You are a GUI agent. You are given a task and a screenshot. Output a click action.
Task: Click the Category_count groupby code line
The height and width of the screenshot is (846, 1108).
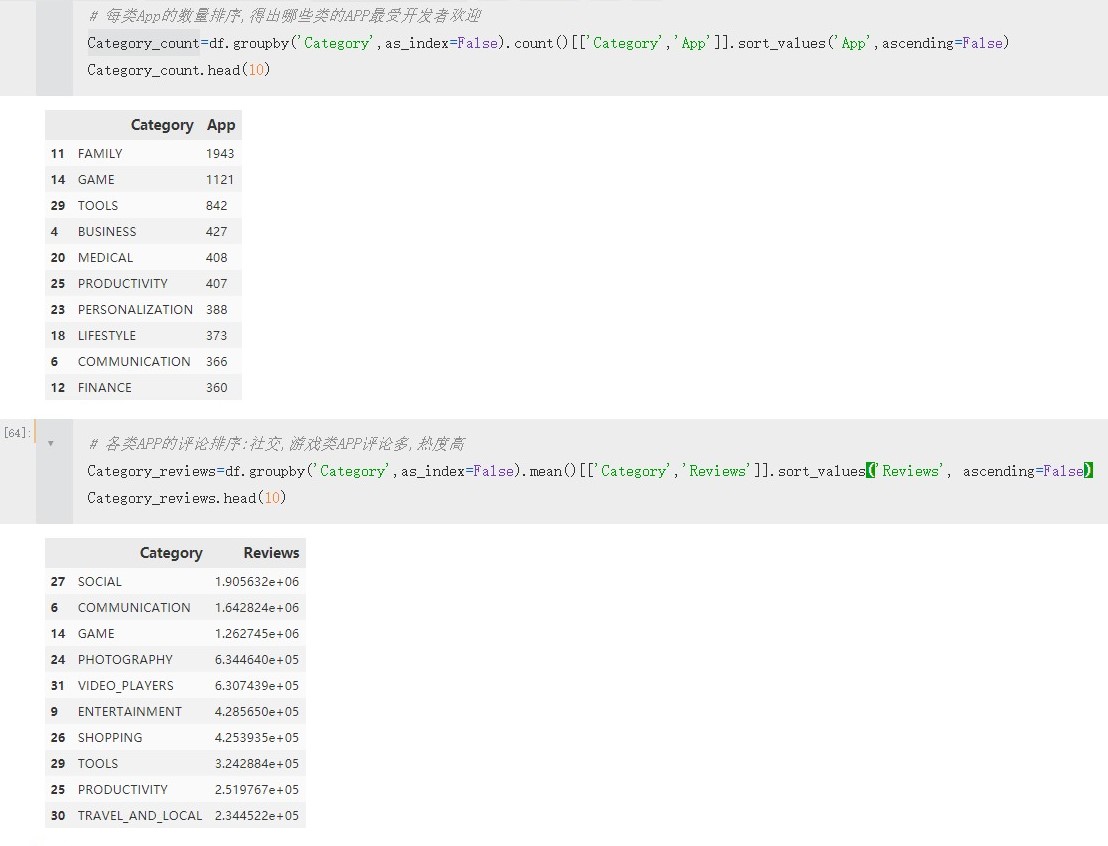[x=548, y=43]
